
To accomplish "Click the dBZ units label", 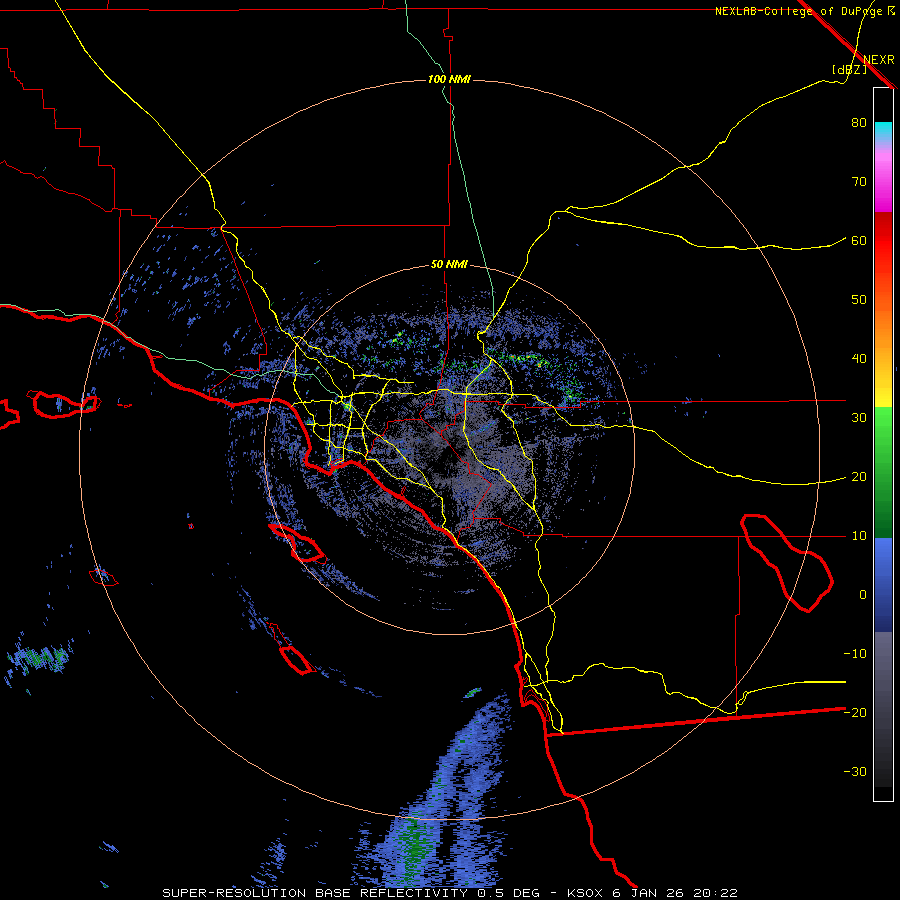I will coord(849,69).
